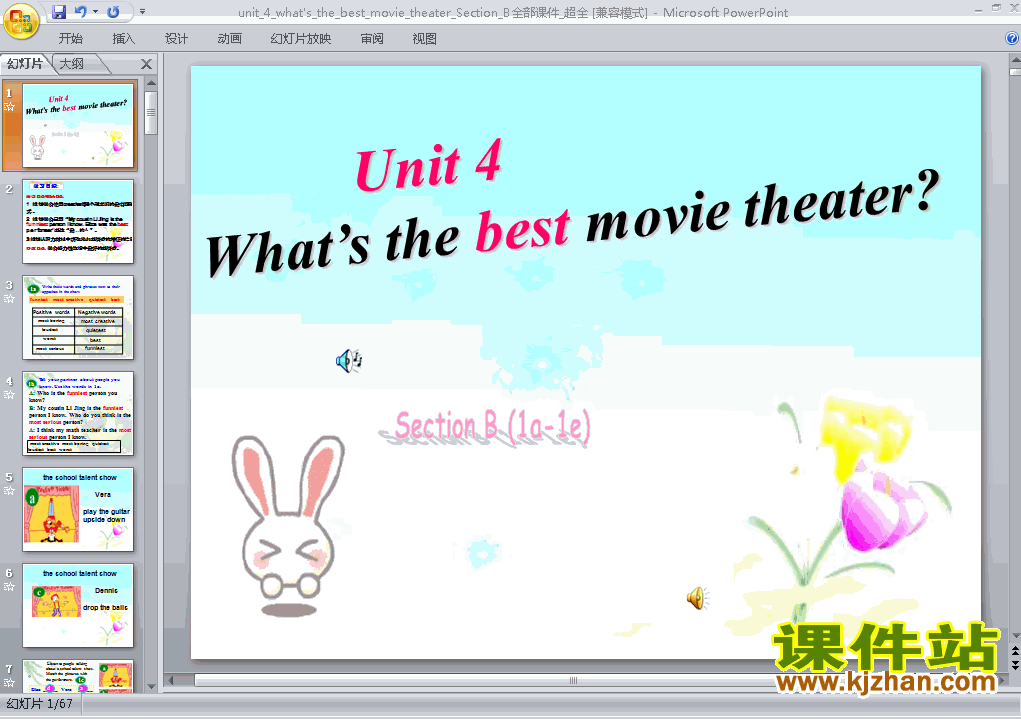
Task: Click the animation star icon under slide 3
Action: (9, 299)
